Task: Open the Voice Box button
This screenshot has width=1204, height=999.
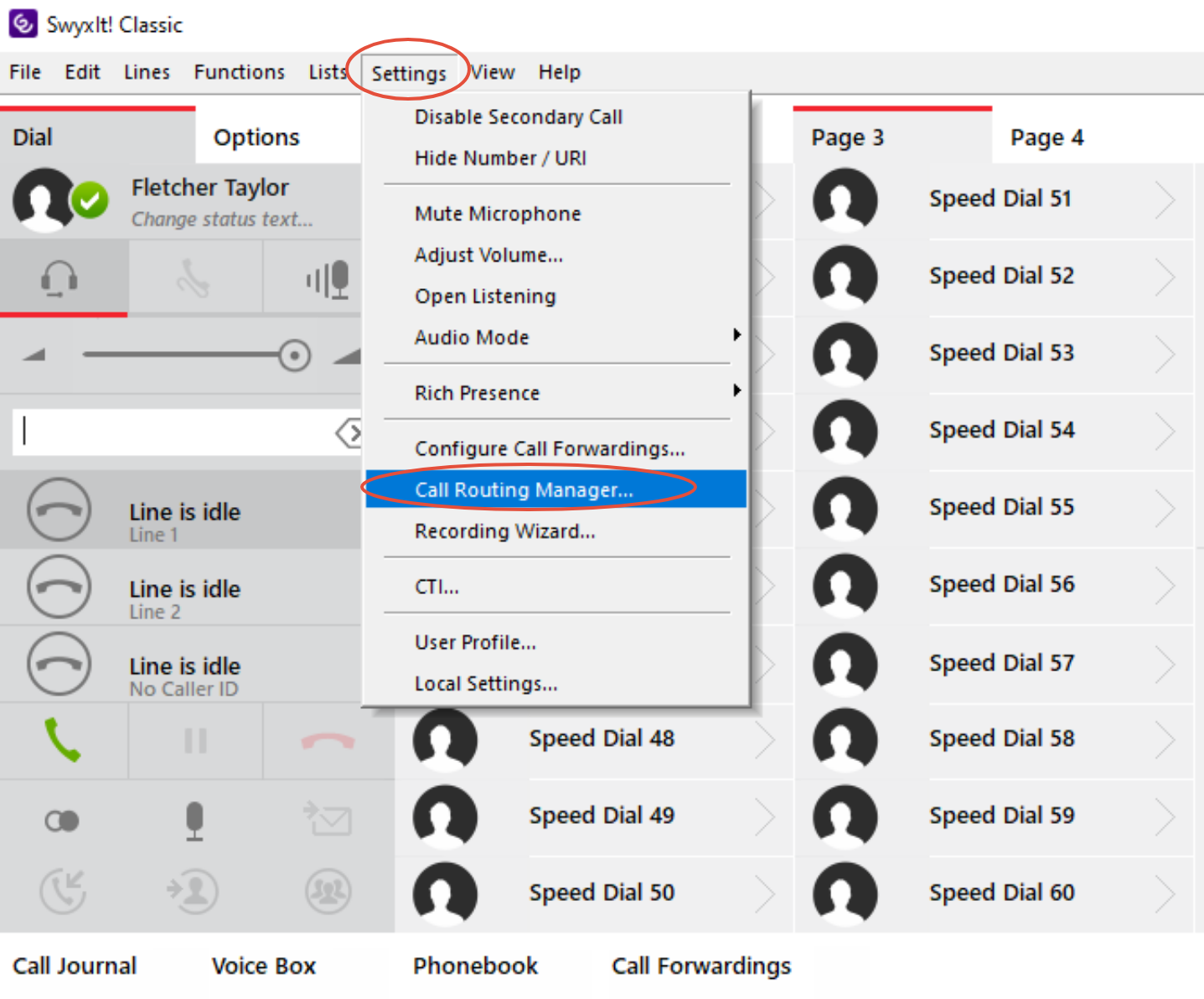Action: click(x=264, y=966)
